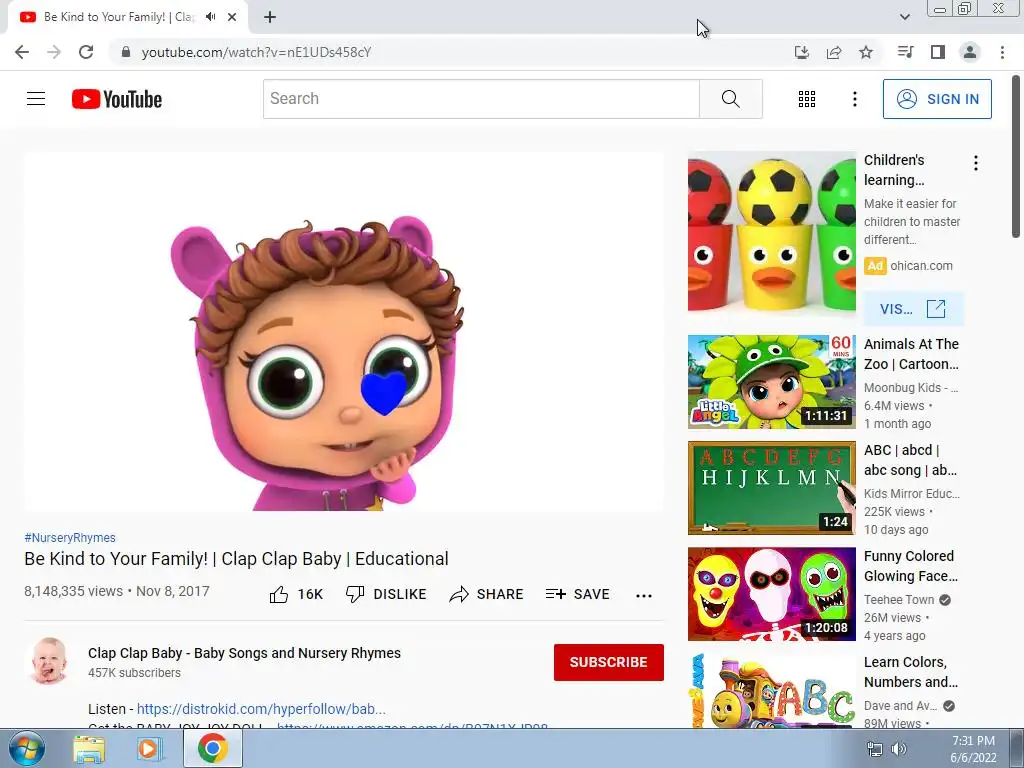Play Learn Colors, Numbers thumbnail
Image resolution: width=1024 pixels, height=768 pixels.
click(771, 690)
